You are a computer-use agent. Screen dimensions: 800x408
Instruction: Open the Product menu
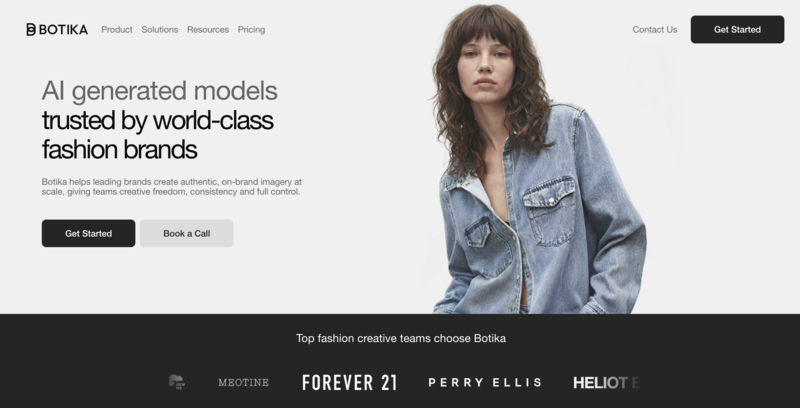(x=117, y=30)
